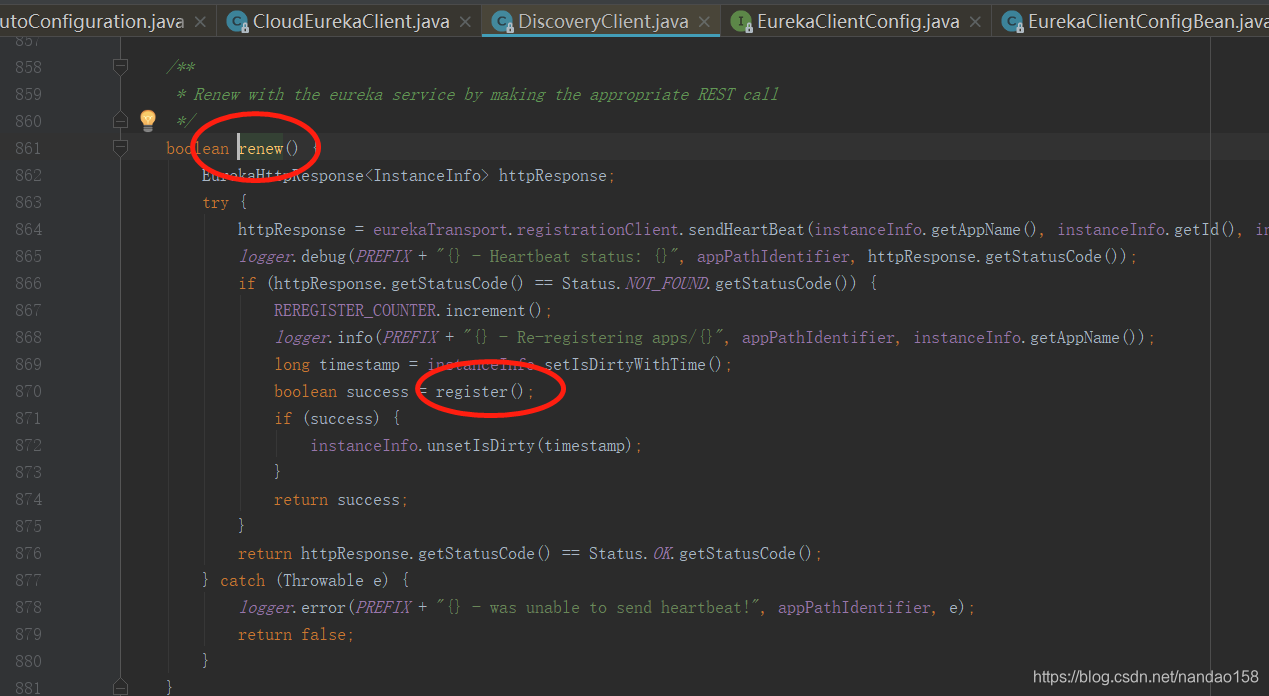The height and width of the screenshot is (696, 1269).
Task: Click 'return success' on line 874
Action: [338, 499]
